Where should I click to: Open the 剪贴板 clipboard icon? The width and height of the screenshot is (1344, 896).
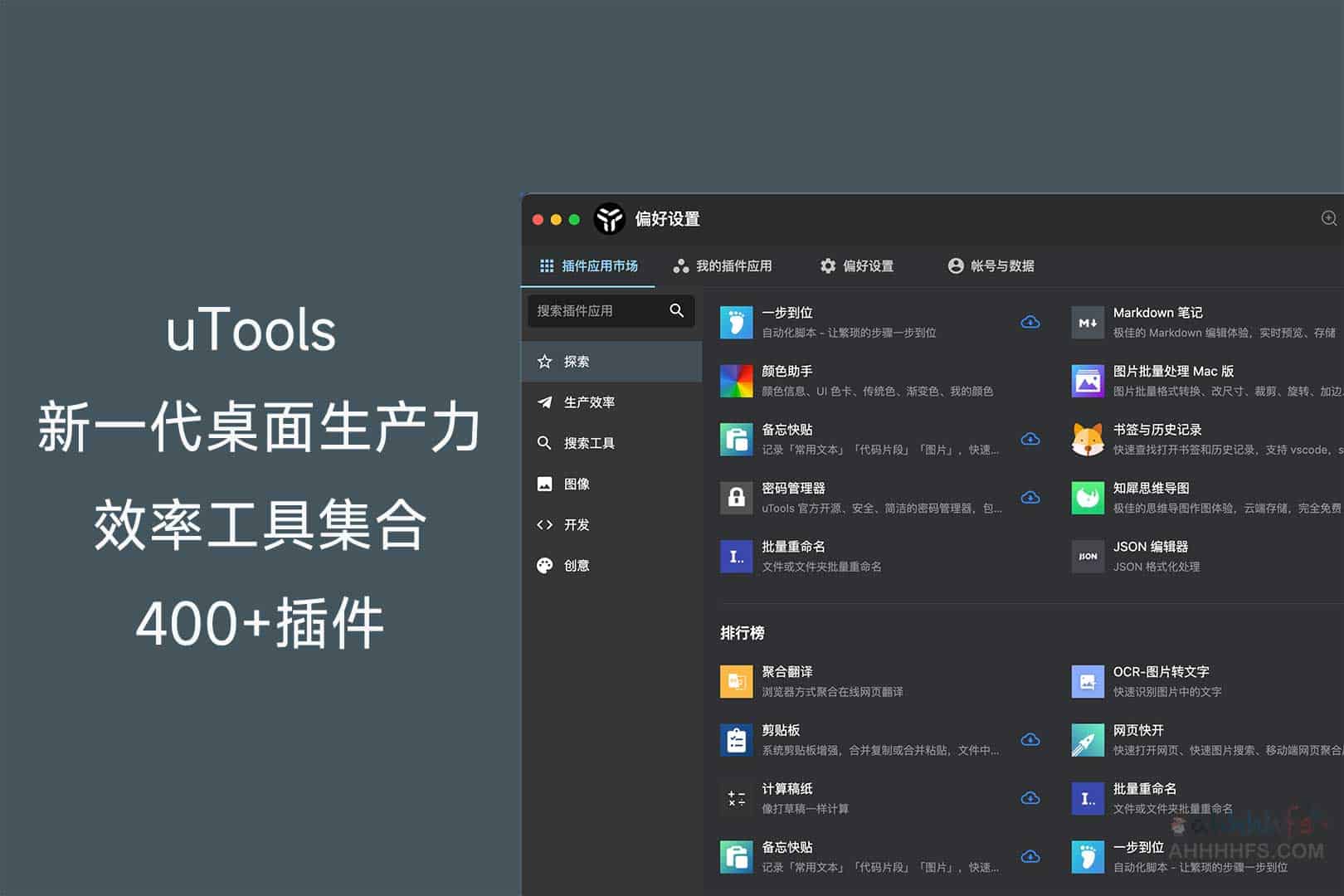point(737,740)
